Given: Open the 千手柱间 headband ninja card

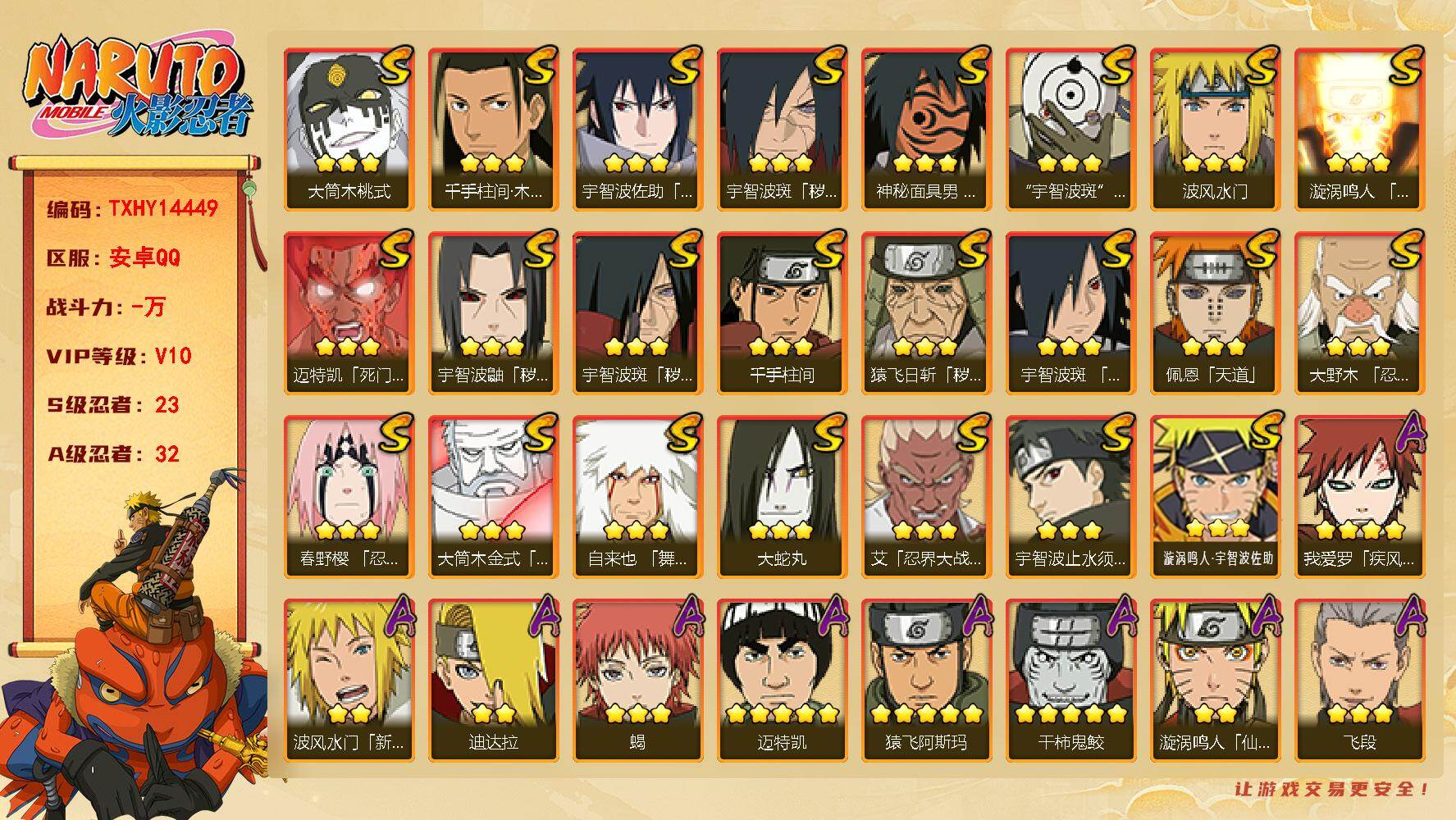Looking at the screenshot, I should (783, 313).
